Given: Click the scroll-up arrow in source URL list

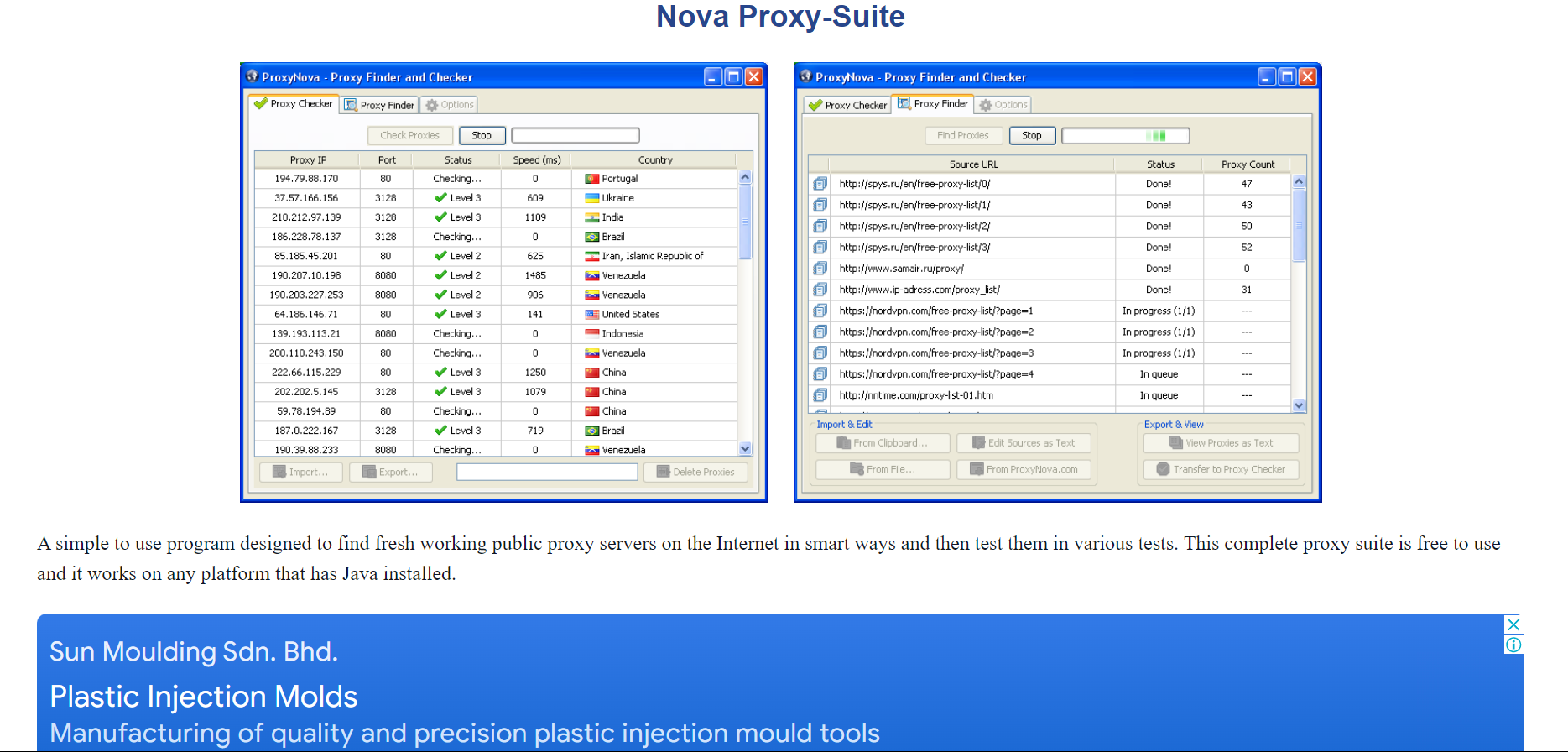Looking at the screenshot, I should (x=1299, y=181).
